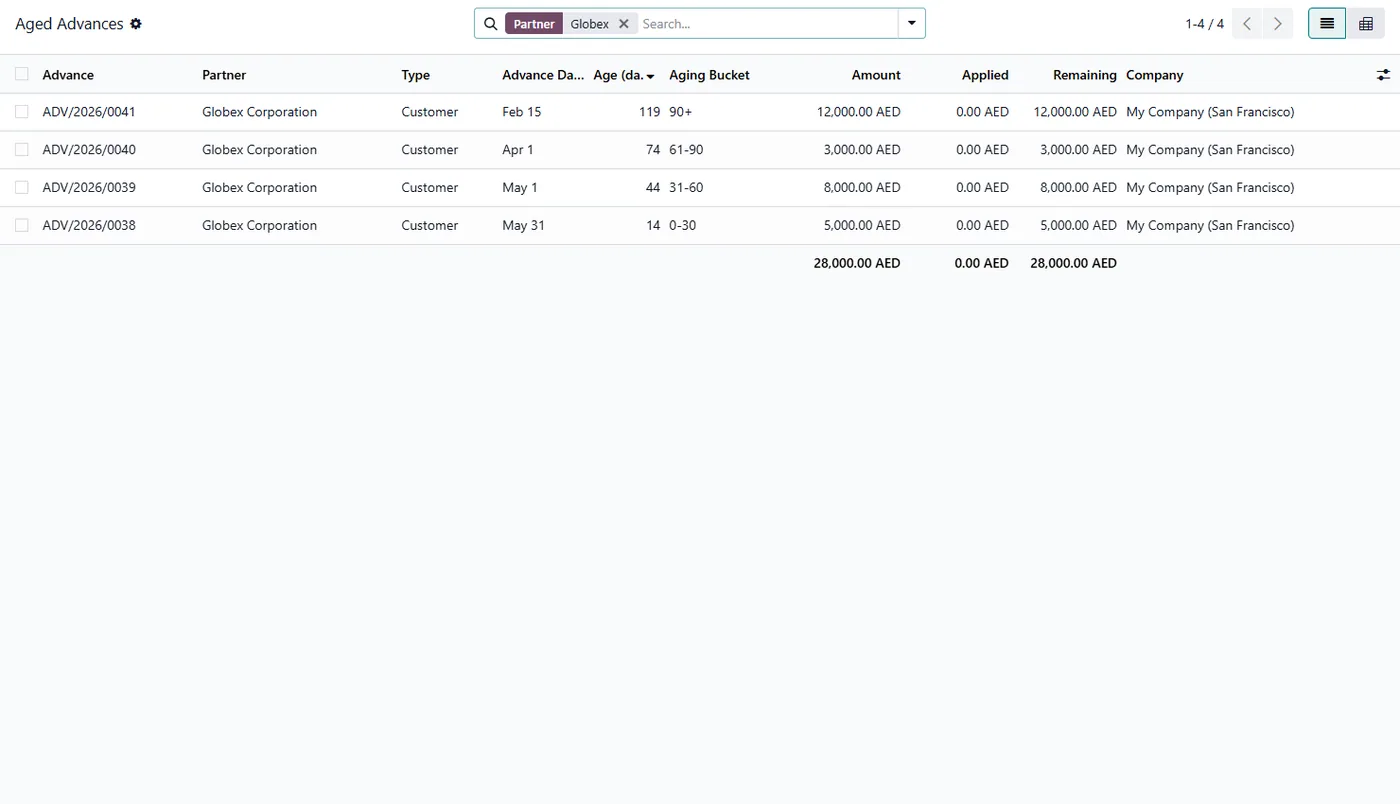Select row ADV/2026/0038 checkbox
The image size is (1400, 804).
point(22,225)
